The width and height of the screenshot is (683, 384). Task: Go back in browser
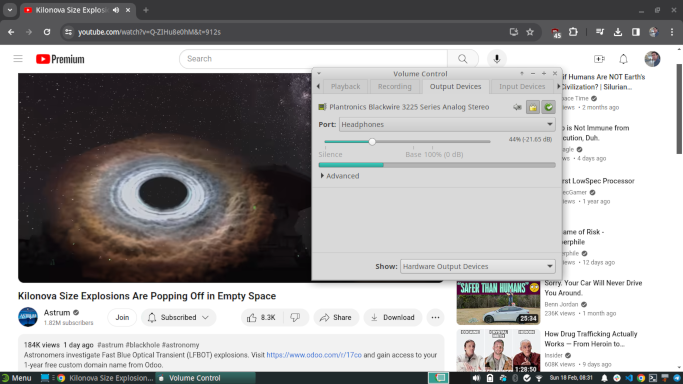tap(11, 32)
